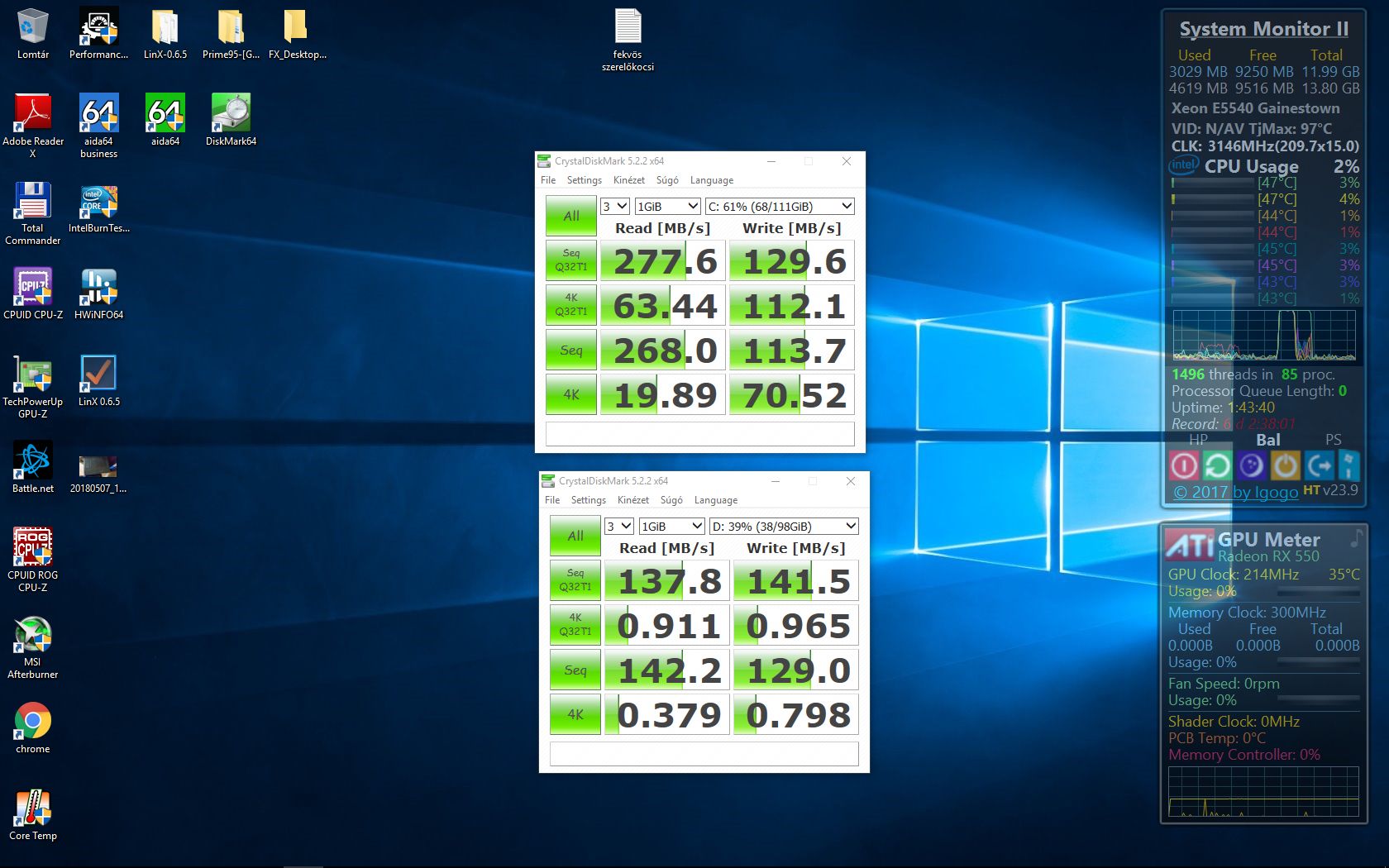Screen dimensions: 1389x868
Task: Click All button in C: drive window
Action: coord(571,216)
